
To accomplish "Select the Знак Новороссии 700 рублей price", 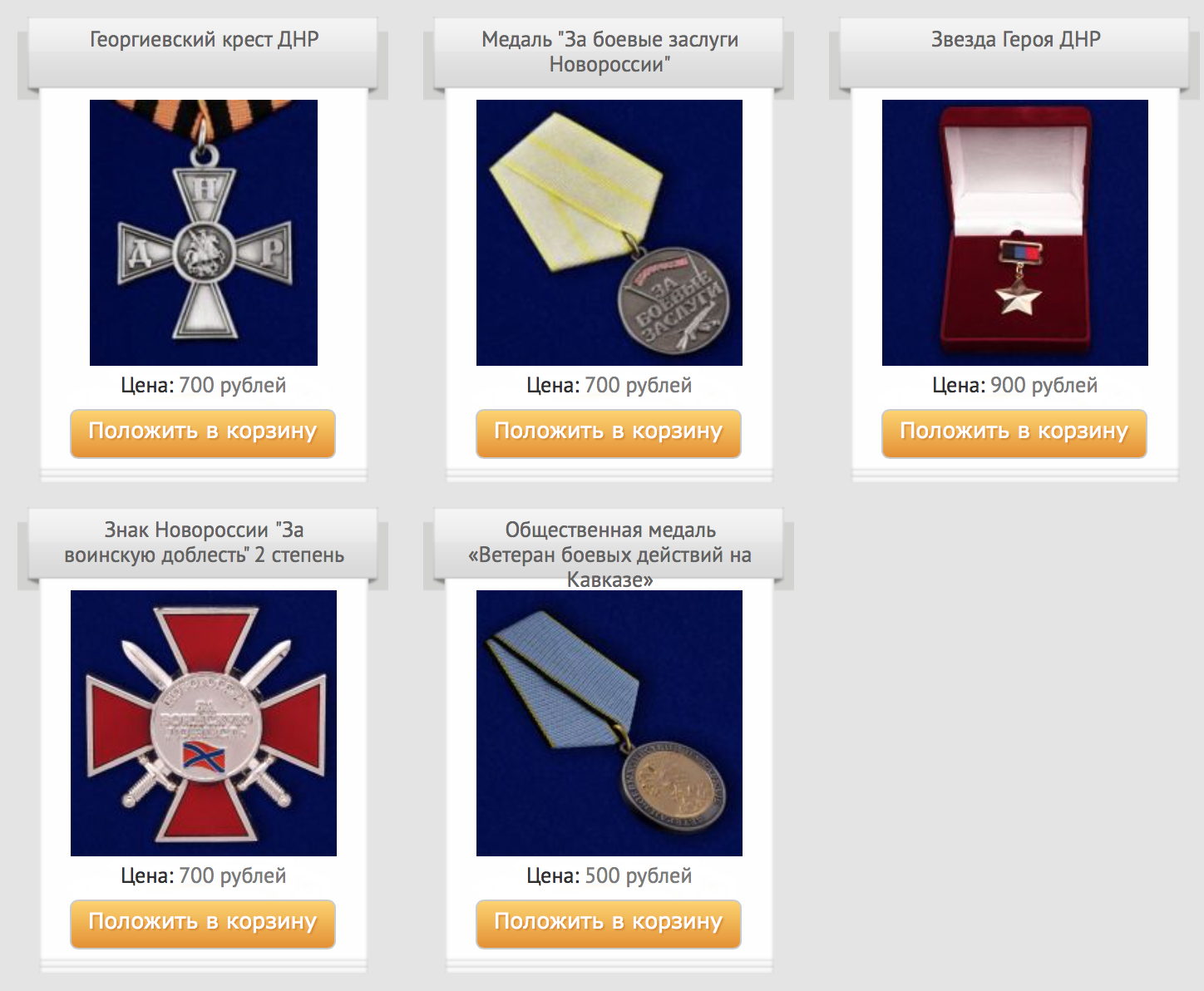I will click(233, 875).
